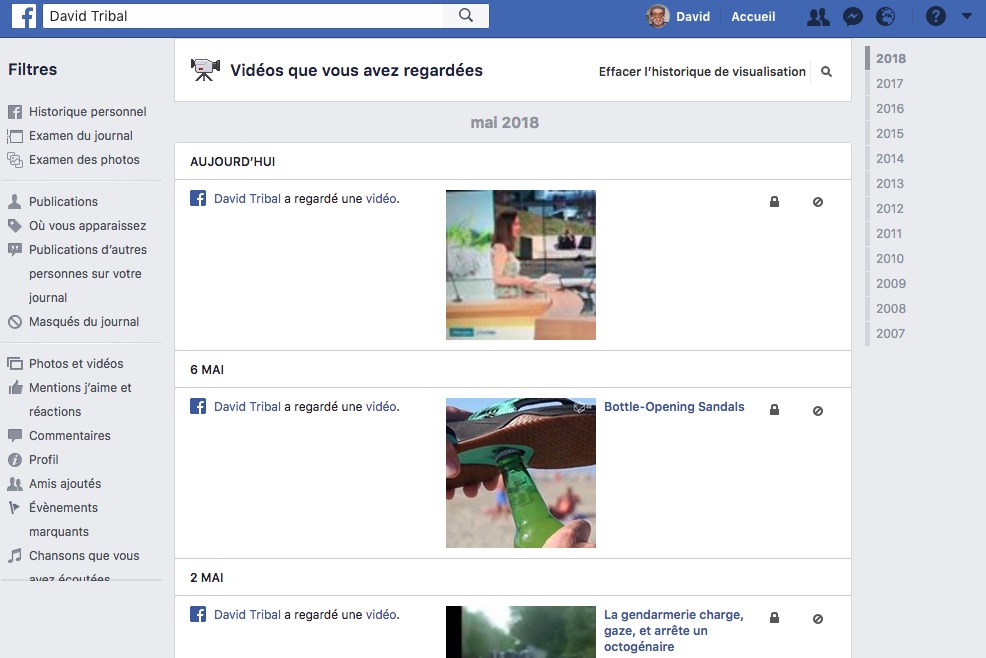Expand the account dropdown arrow
The width and height of the screenshot is (986, 658).
(x=967, y=16)
